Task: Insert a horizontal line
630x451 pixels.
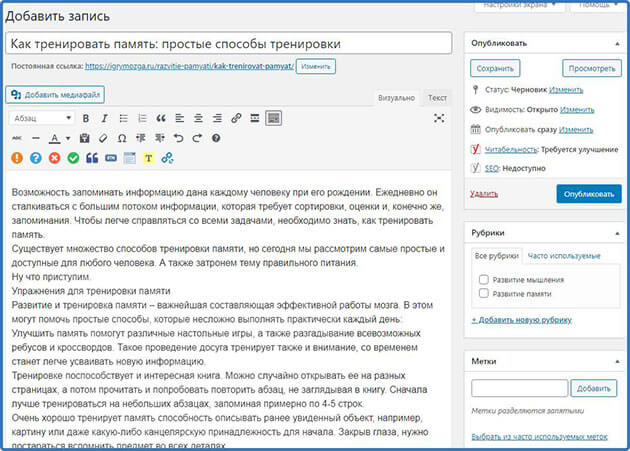Action: coord(36,138)
